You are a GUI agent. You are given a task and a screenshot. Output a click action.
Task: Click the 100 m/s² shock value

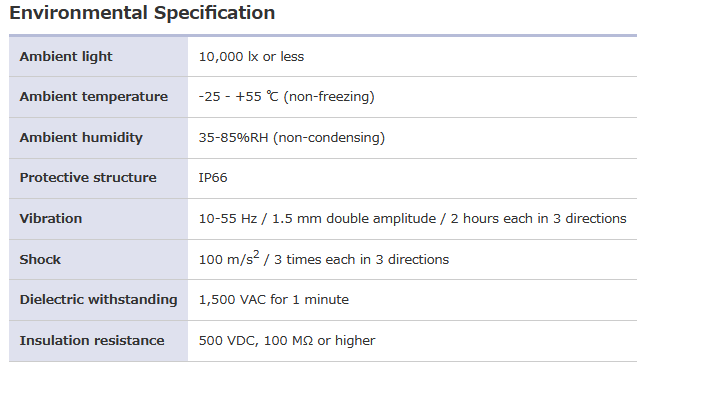pos(228,260)
